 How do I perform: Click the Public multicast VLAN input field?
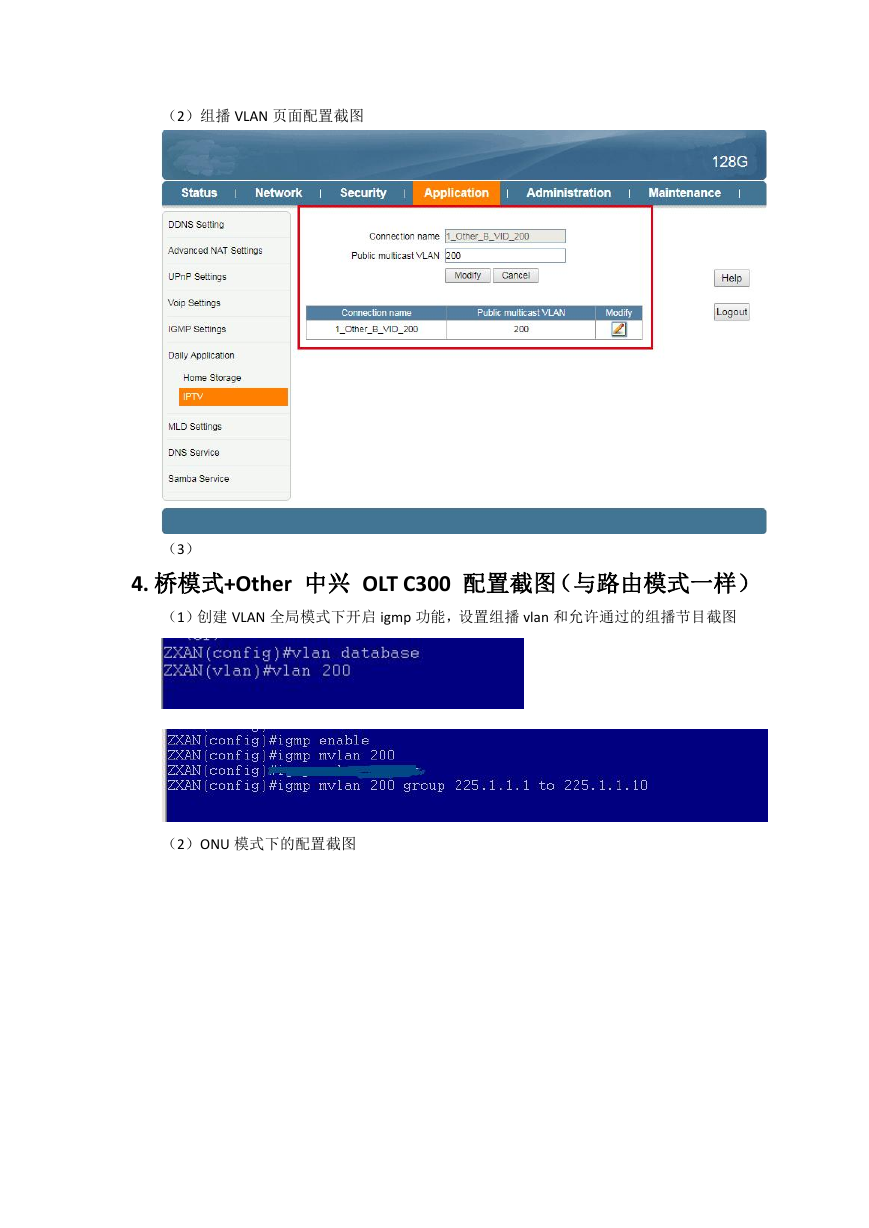(x=505, y=256)
